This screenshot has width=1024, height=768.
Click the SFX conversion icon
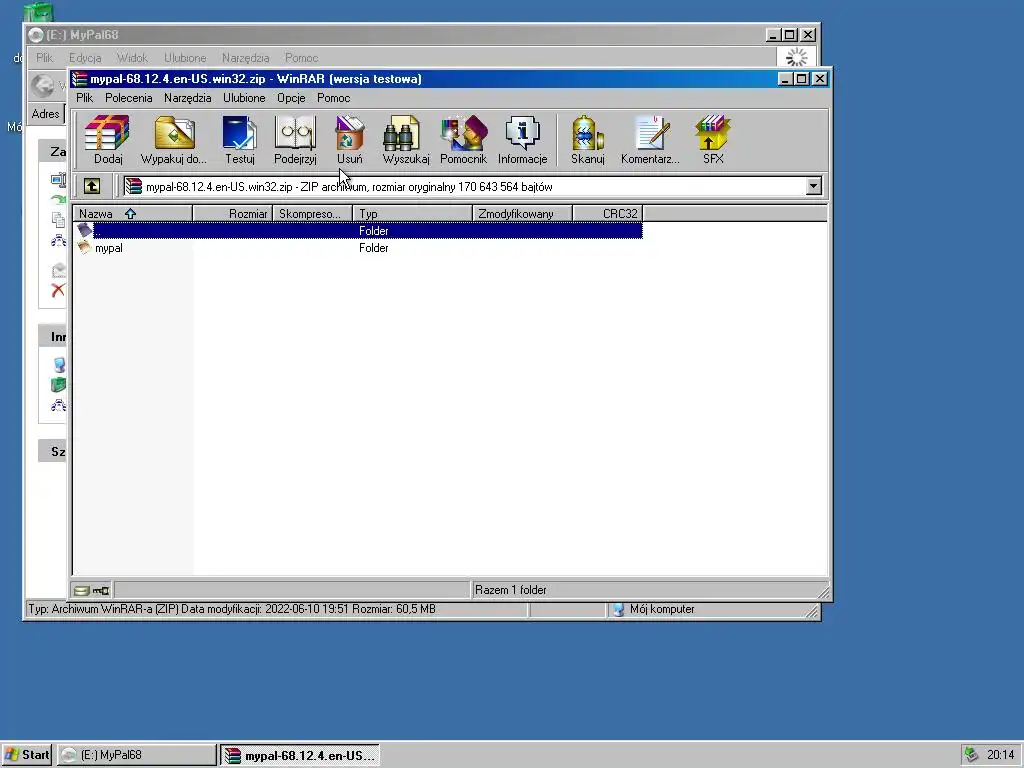(x=713, y=139)
